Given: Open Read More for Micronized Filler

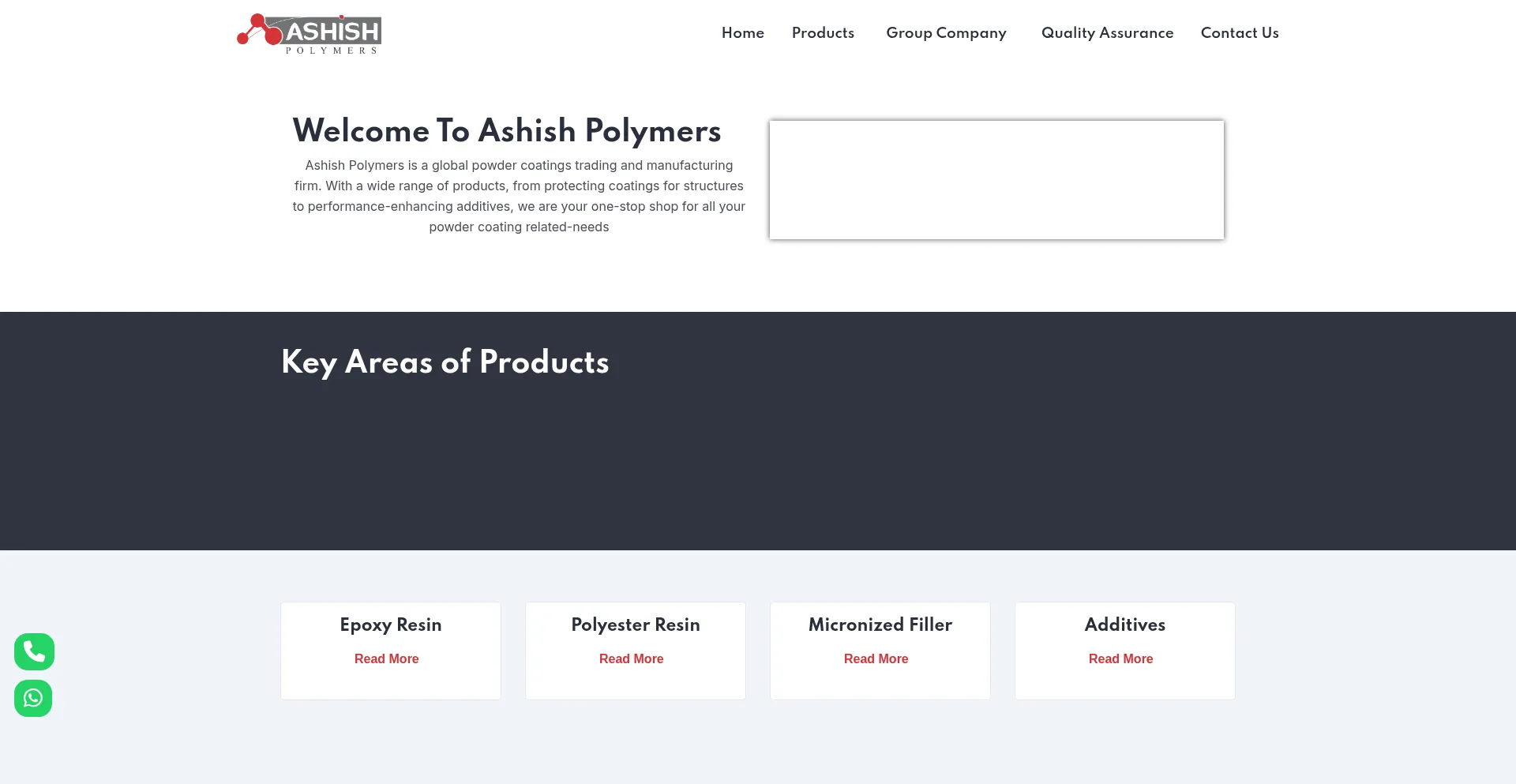Looking at the screenshot, I should (876, 658).
